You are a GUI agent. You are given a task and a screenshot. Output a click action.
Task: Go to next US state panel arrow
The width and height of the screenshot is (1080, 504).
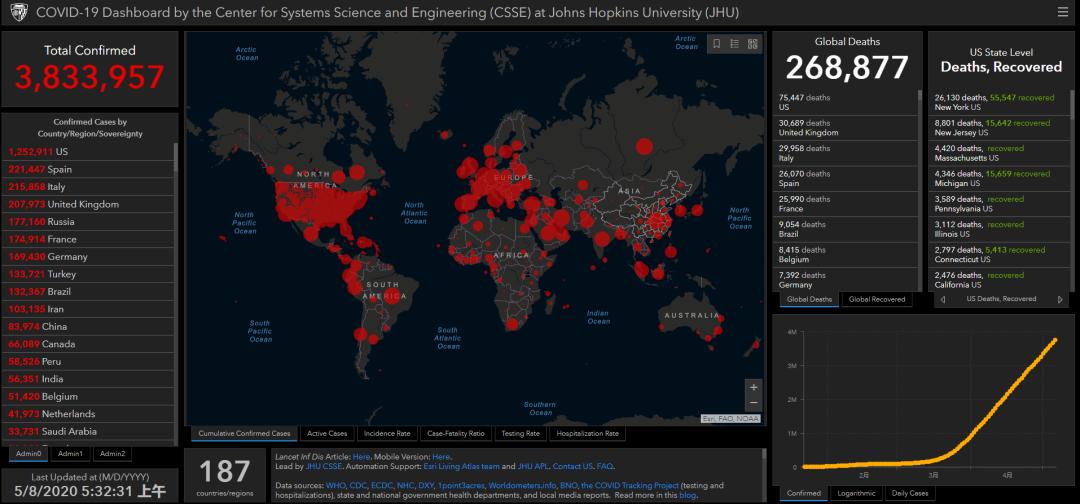click(1060, 299)
